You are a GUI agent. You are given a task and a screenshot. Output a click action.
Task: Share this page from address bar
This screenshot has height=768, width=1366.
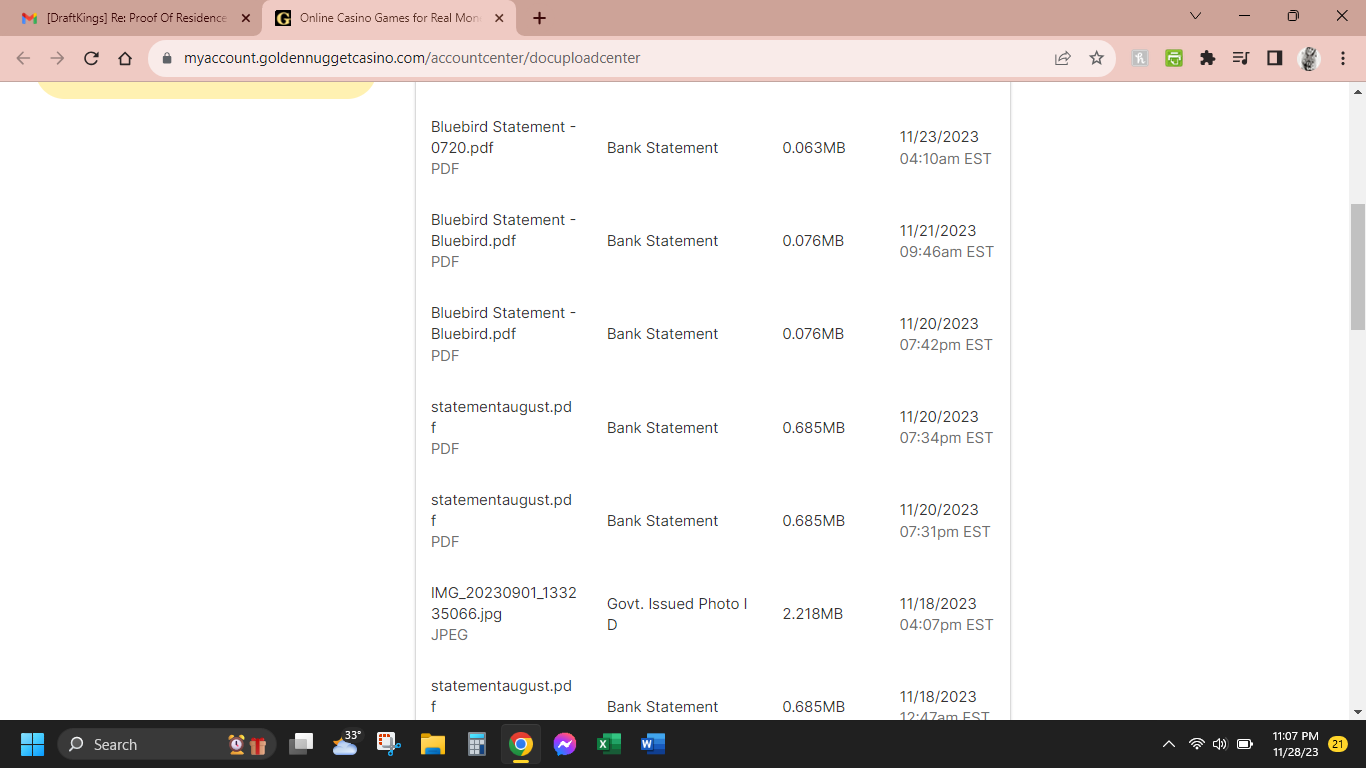(x=1062, y=58)
